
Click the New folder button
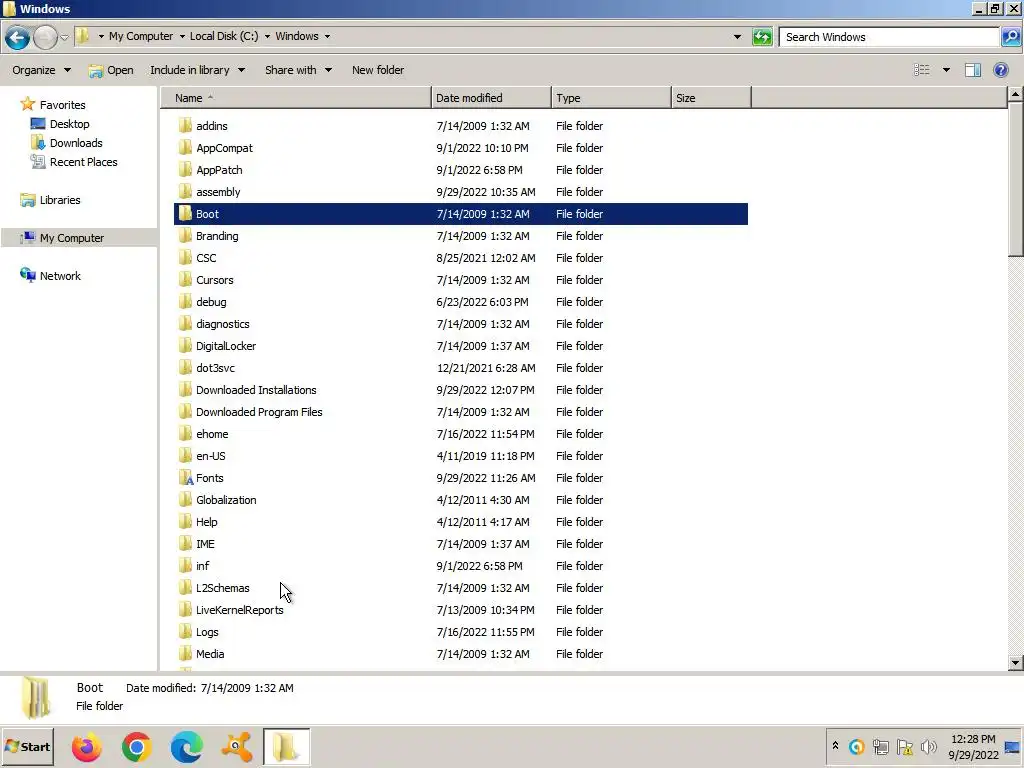click(377, 70)
